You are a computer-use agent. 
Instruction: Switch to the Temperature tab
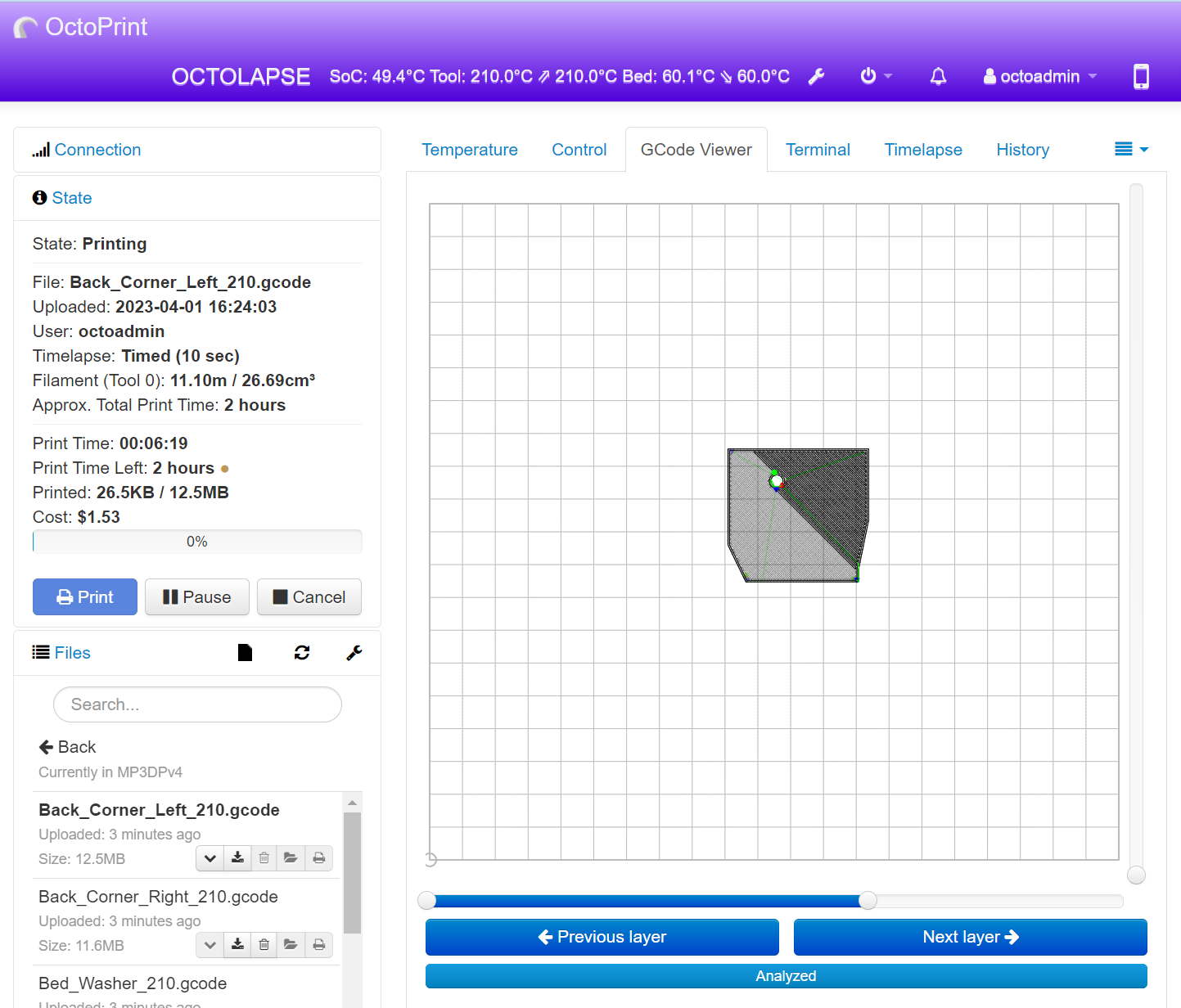(x=470, y=150)
